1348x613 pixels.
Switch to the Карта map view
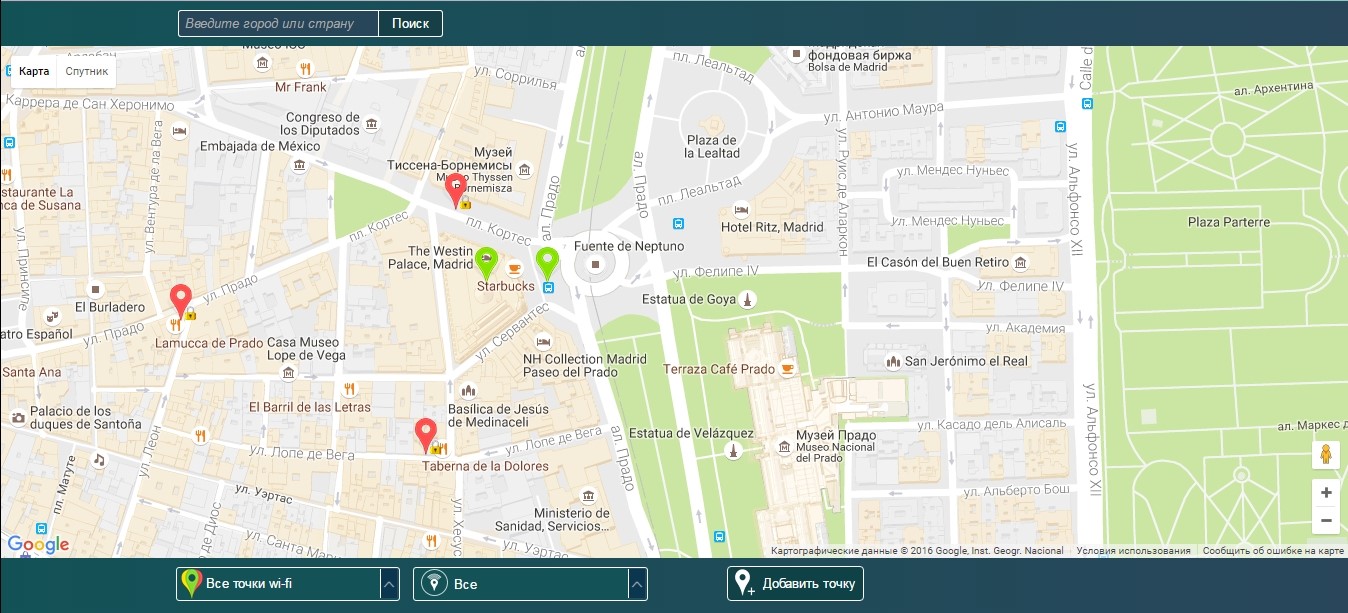(34, 72)
